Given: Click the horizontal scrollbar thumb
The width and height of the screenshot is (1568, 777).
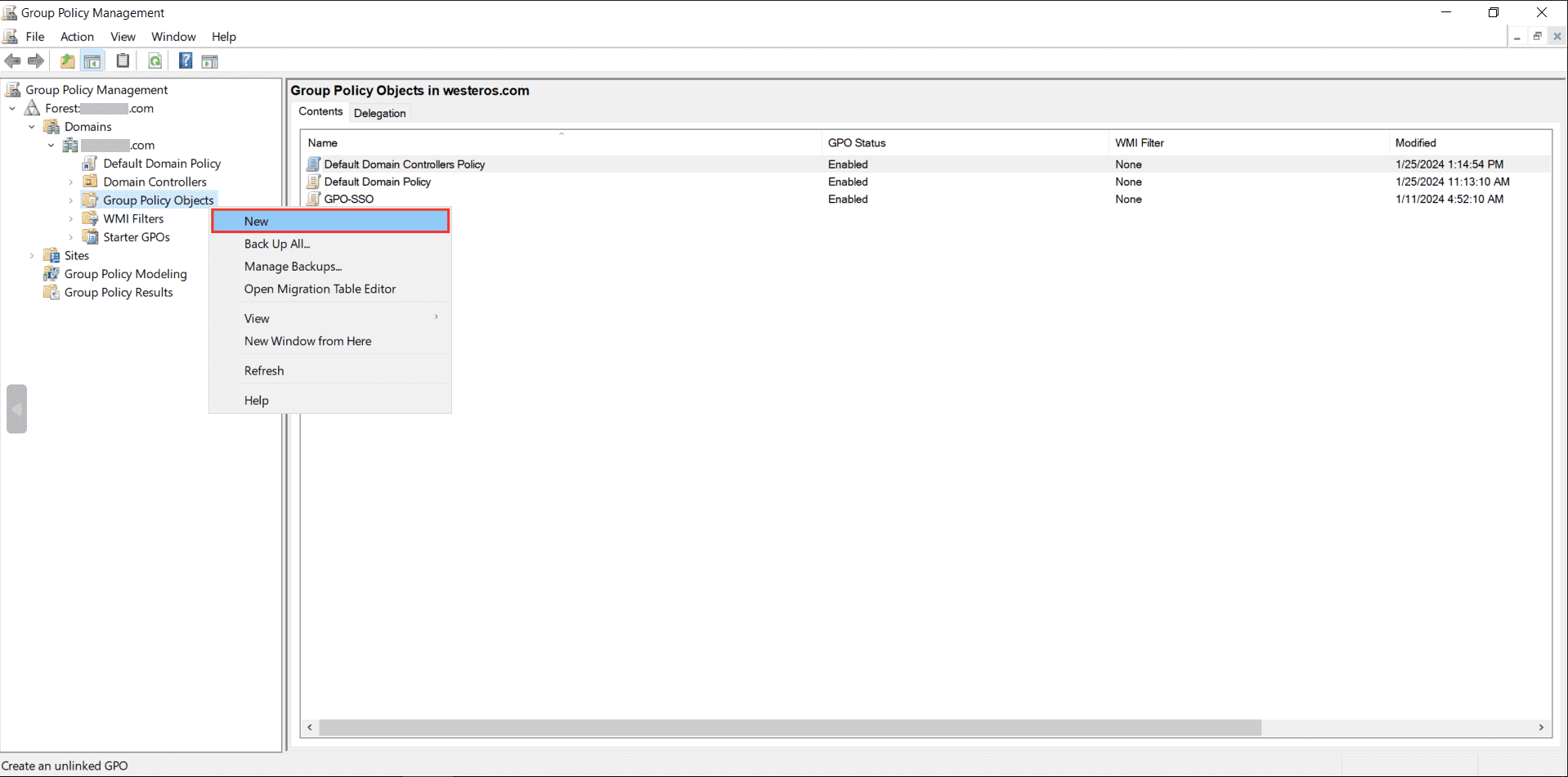Looking at the screenshot, I should [x=790, y=727].
